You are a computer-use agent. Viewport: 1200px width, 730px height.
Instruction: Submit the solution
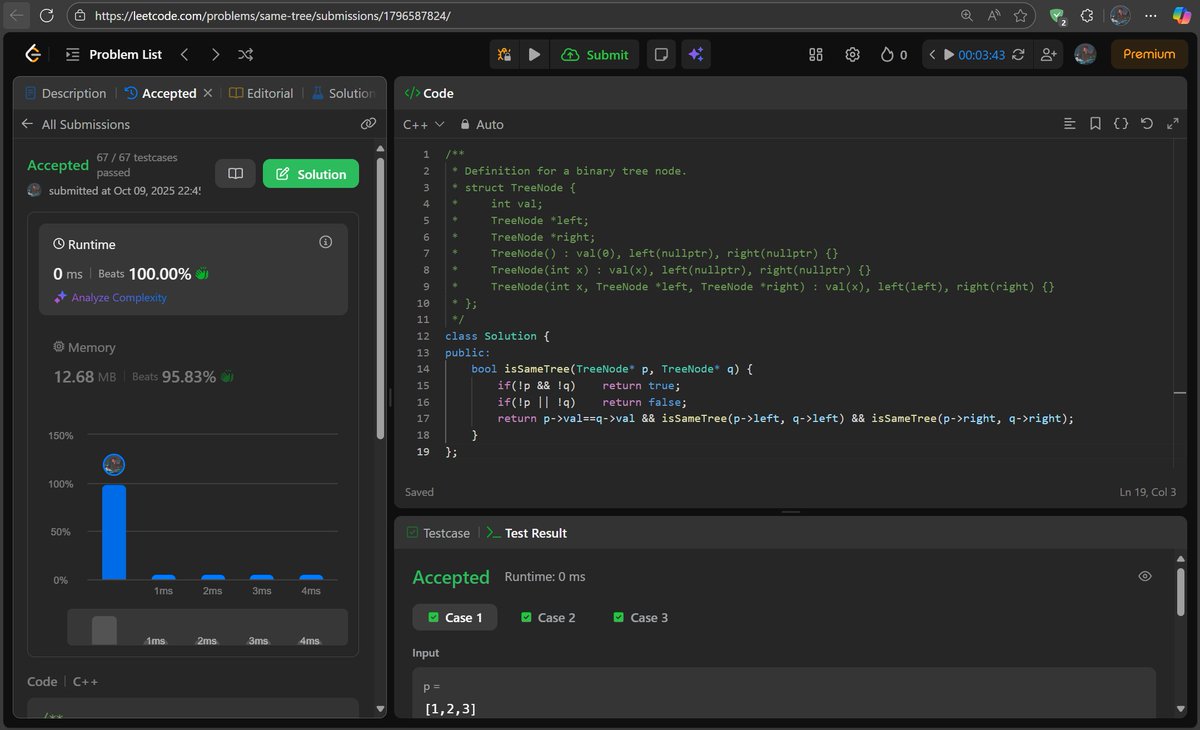point(595,55)
